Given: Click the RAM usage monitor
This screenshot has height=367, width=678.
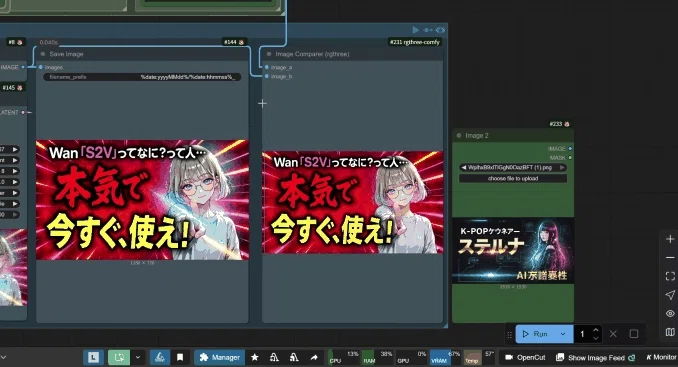Looking at the screenshot, I should [x=377, y=357].
